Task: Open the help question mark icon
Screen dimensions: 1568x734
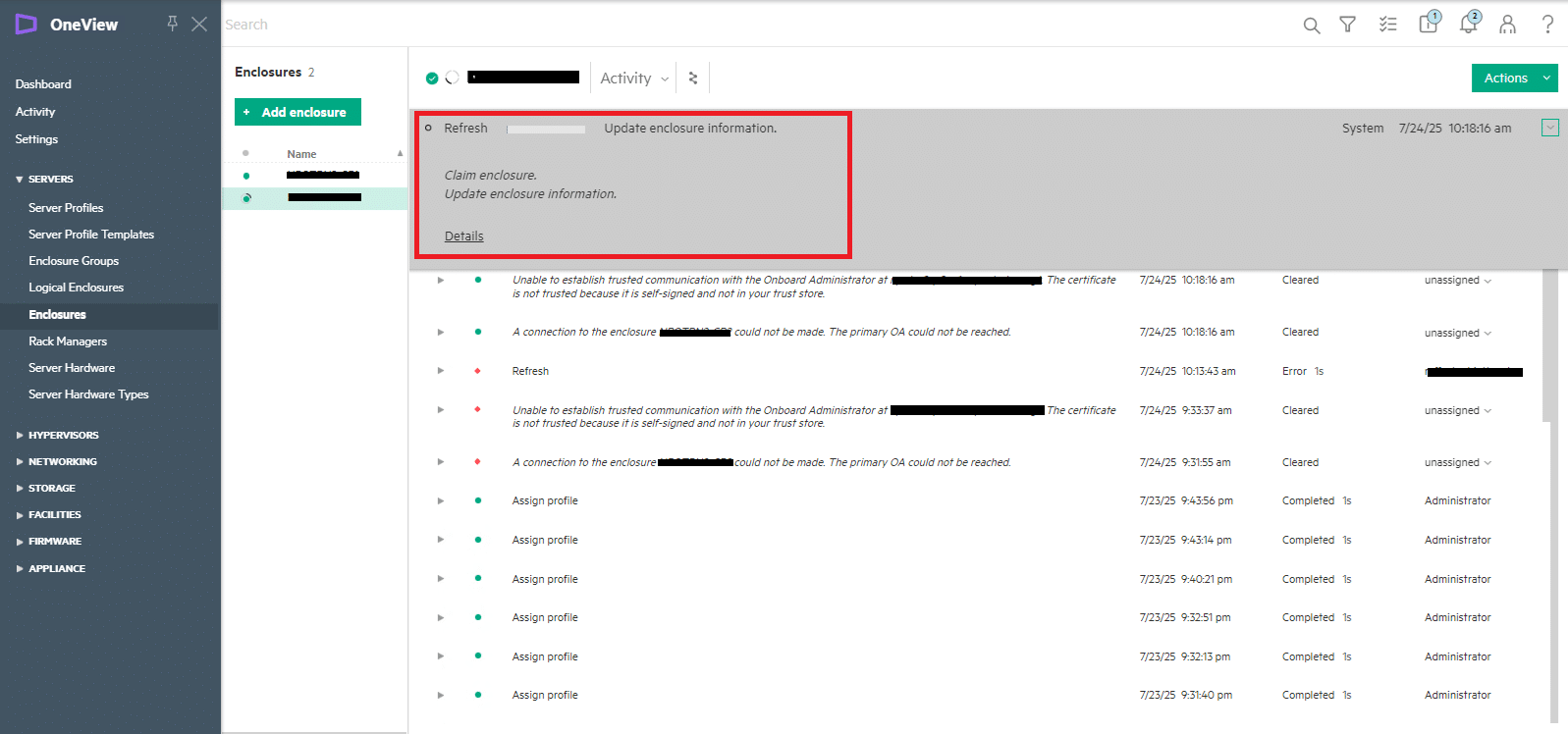Action: click(x=1547, y=25)
